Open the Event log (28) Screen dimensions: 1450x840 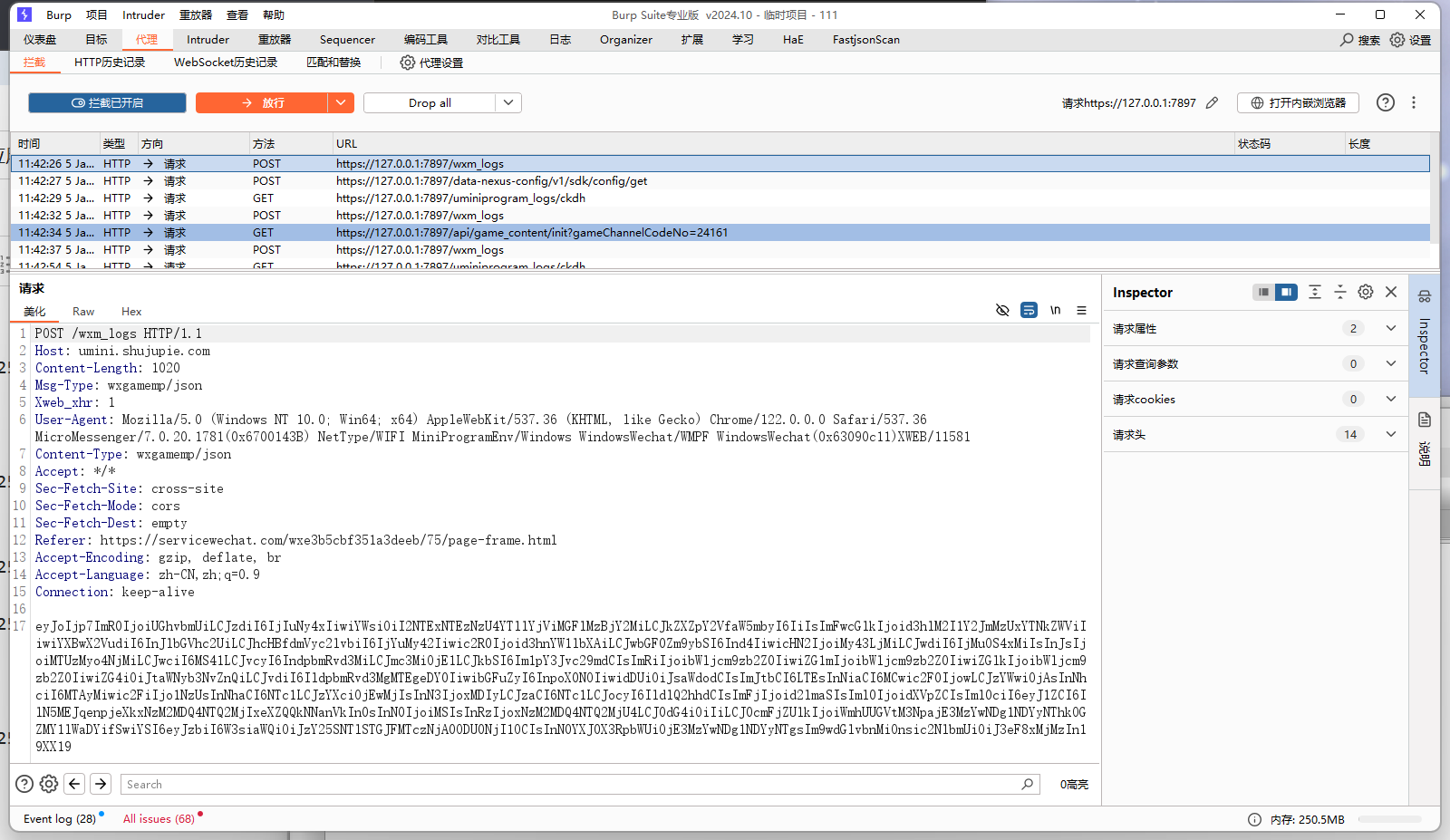tap(60, 819)
